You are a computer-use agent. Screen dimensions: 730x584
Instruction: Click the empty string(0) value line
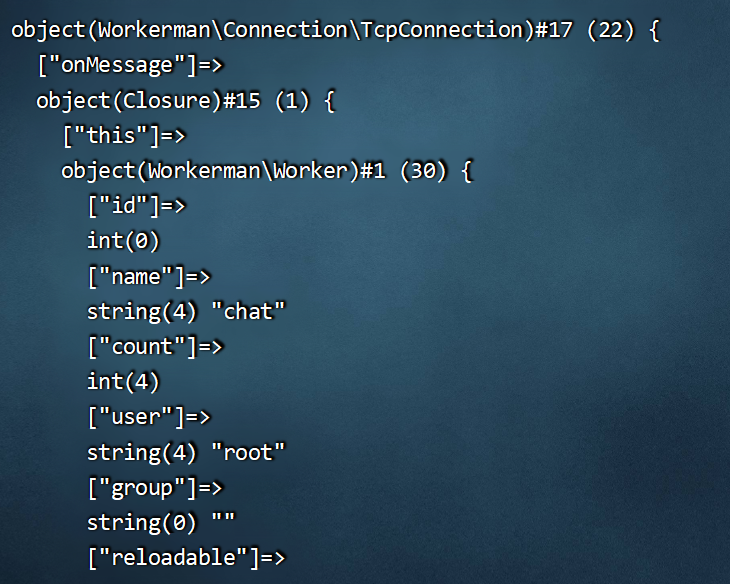(x=161, y=523)
